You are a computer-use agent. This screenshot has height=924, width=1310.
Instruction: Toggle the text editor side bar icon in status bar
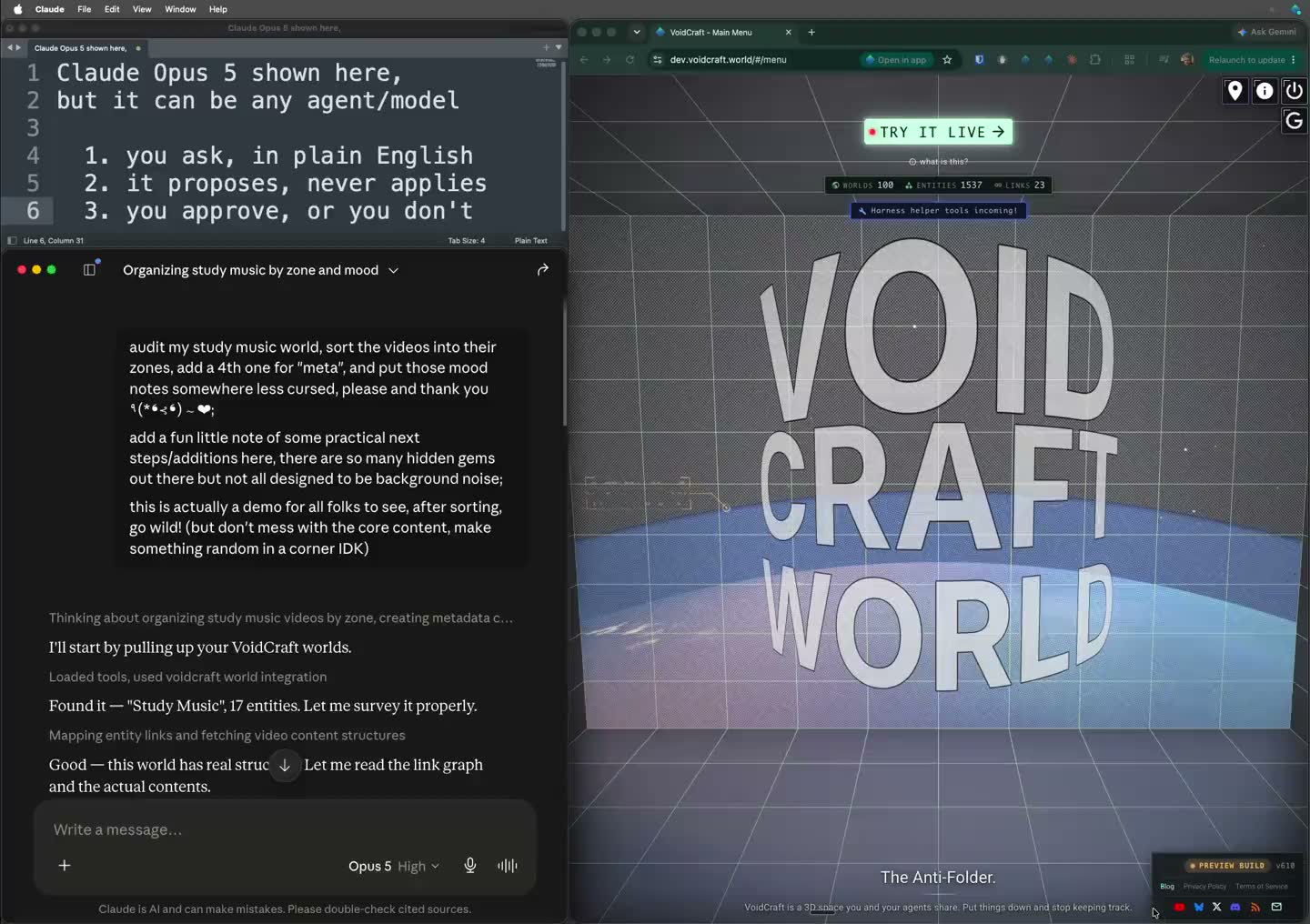click(x=12, y=241)
